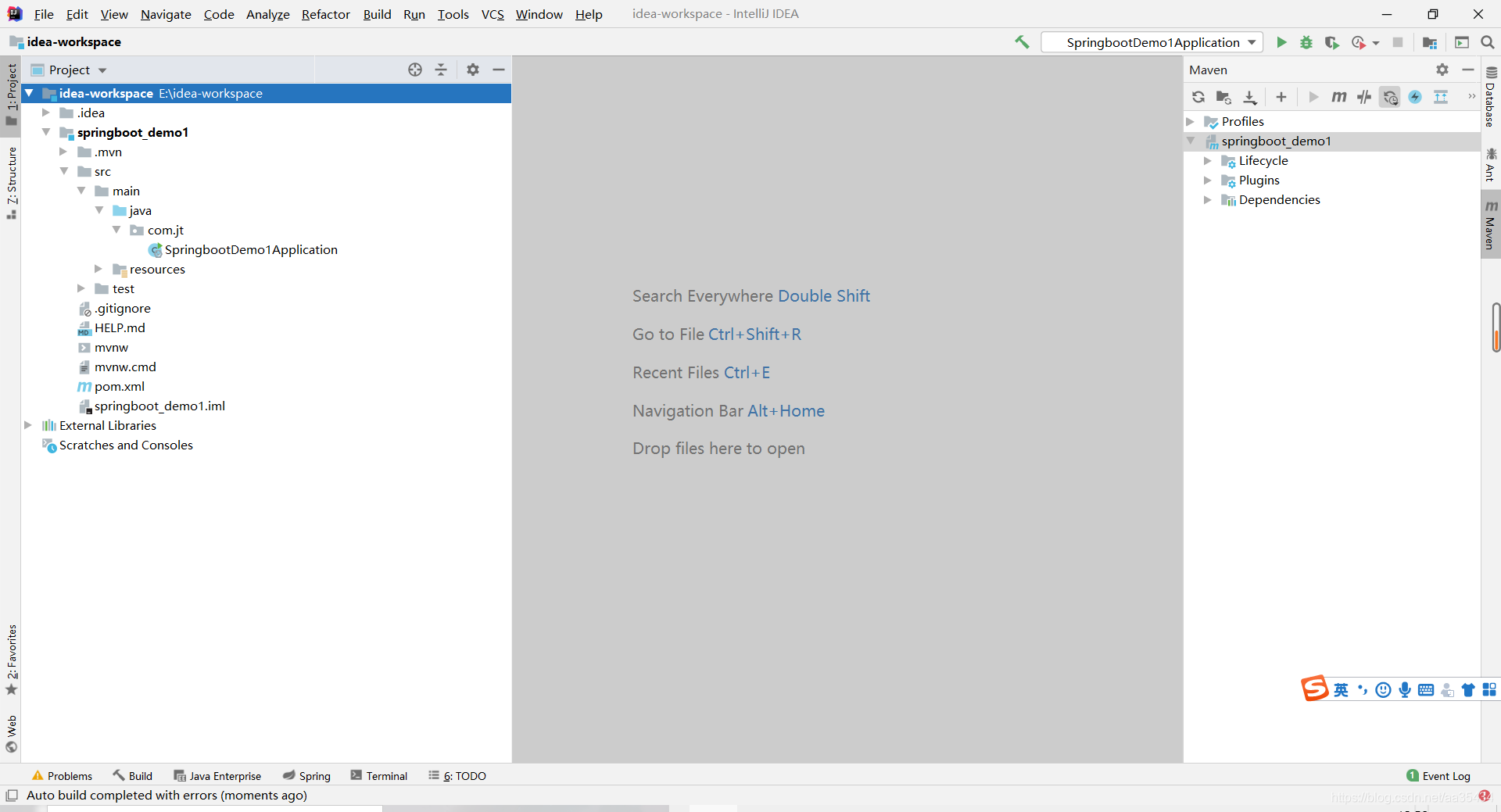Click Execute Maven Goal 'm' icon
Image resolution: width=1501 pixels, height=812 pixels.
coord(1339,97)
